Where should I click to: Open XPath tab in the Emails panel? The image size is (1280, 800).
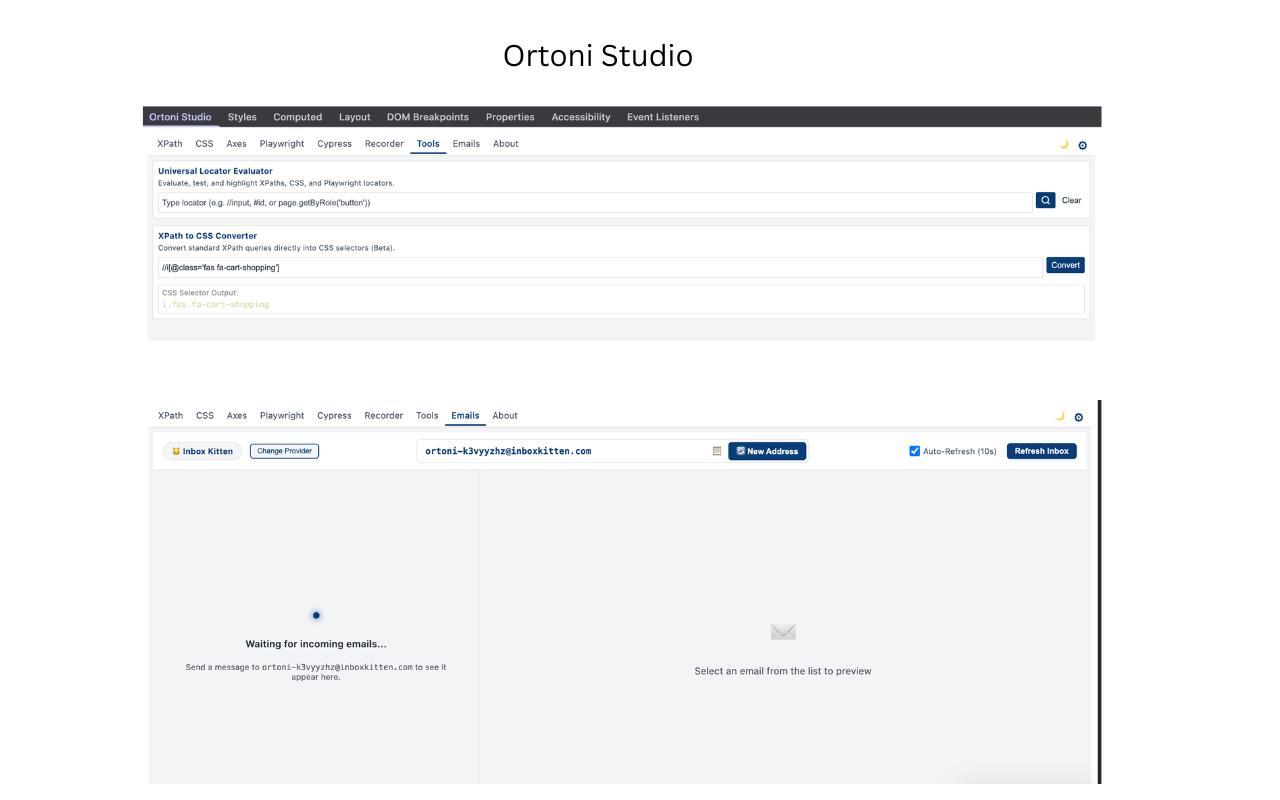(170, 416)
